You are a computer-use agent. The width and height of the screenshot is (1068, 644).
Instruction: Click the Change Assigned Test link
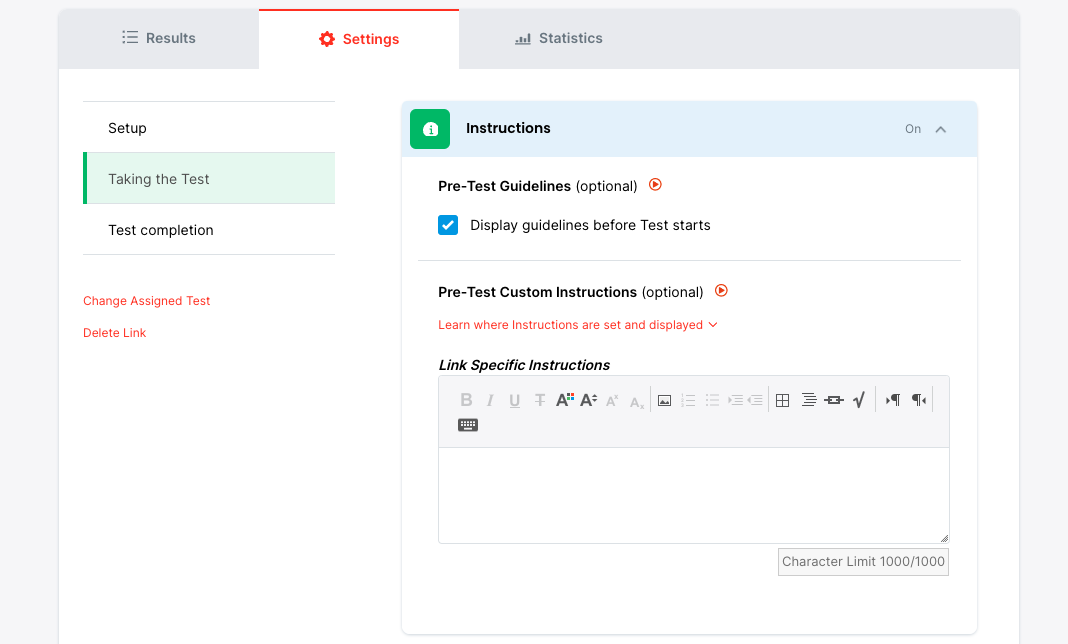[x=147, y=301]
